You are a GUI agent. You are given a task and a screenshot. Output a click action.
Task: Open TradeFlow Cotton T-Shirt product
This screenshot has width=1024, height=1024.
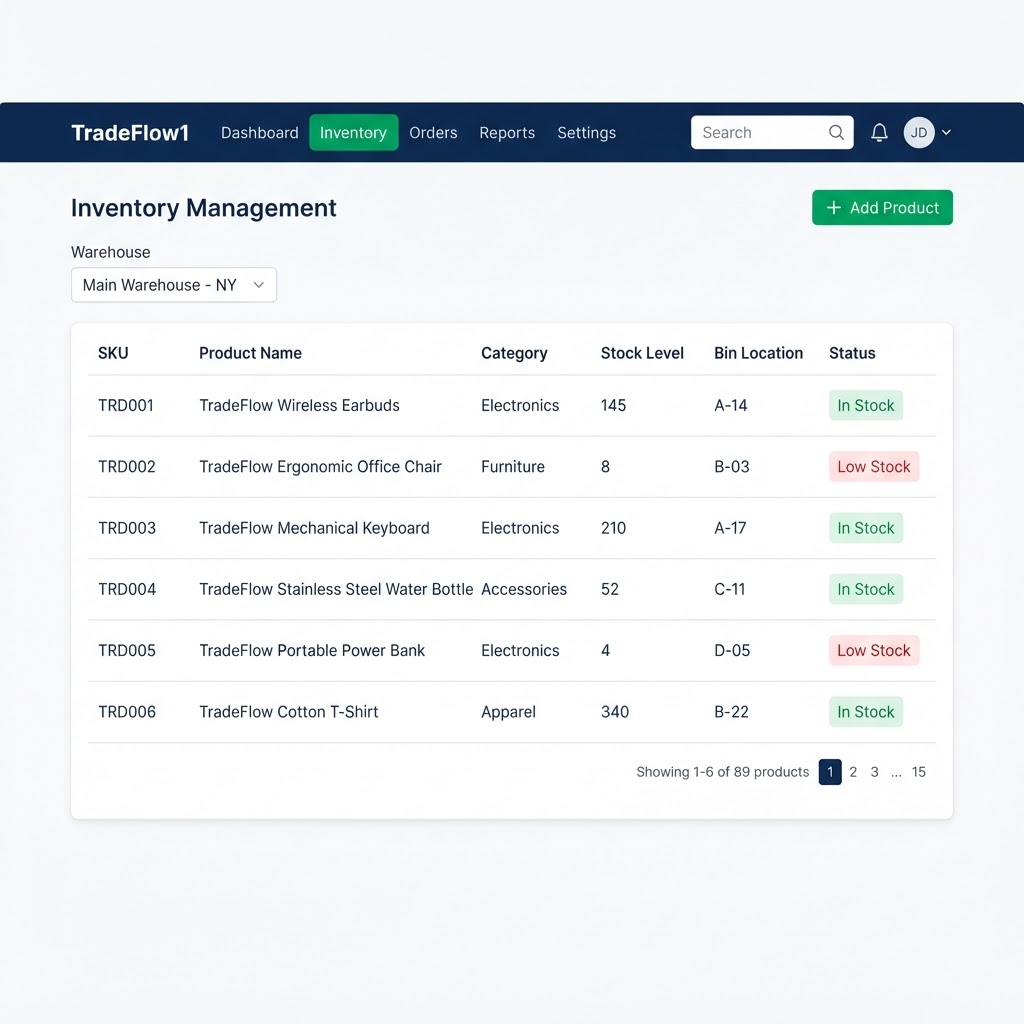click(x=289, y=712)
